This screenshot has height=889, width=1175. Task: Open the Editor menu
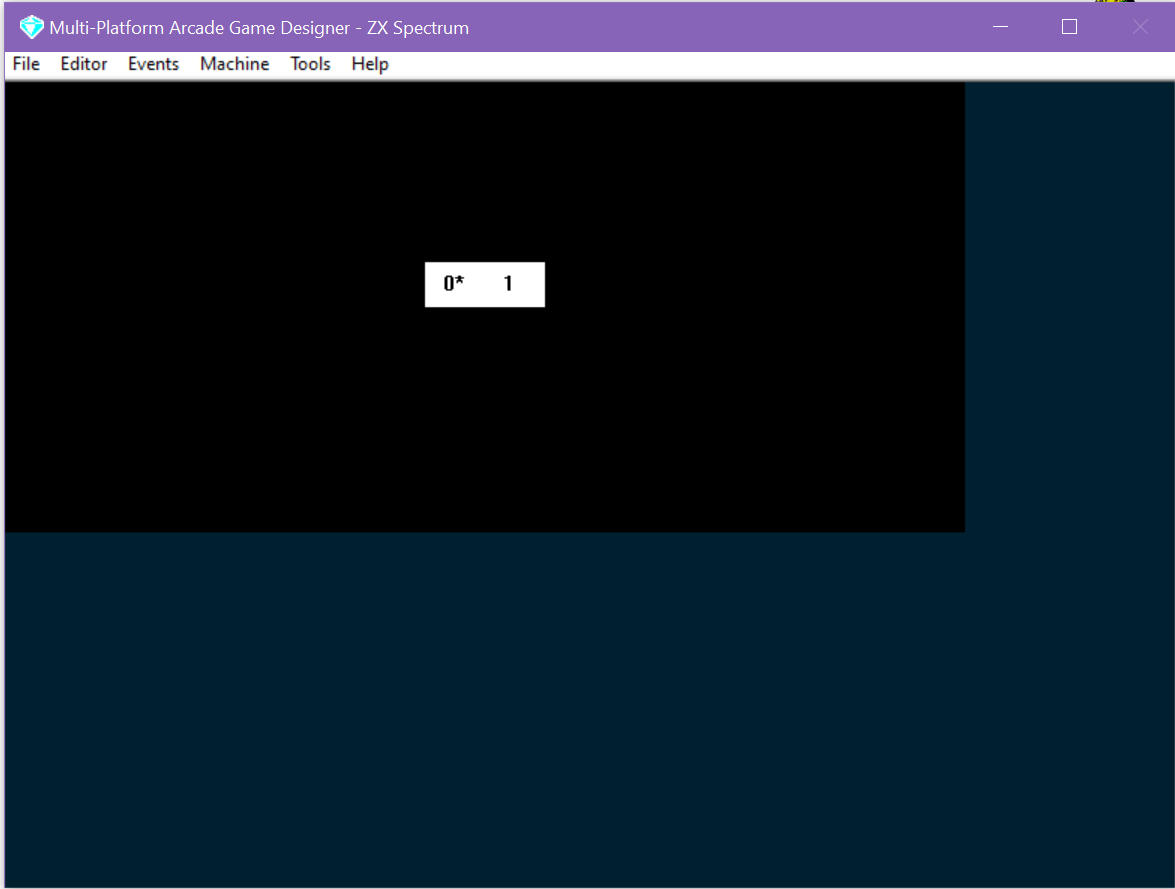pos(84,64)
